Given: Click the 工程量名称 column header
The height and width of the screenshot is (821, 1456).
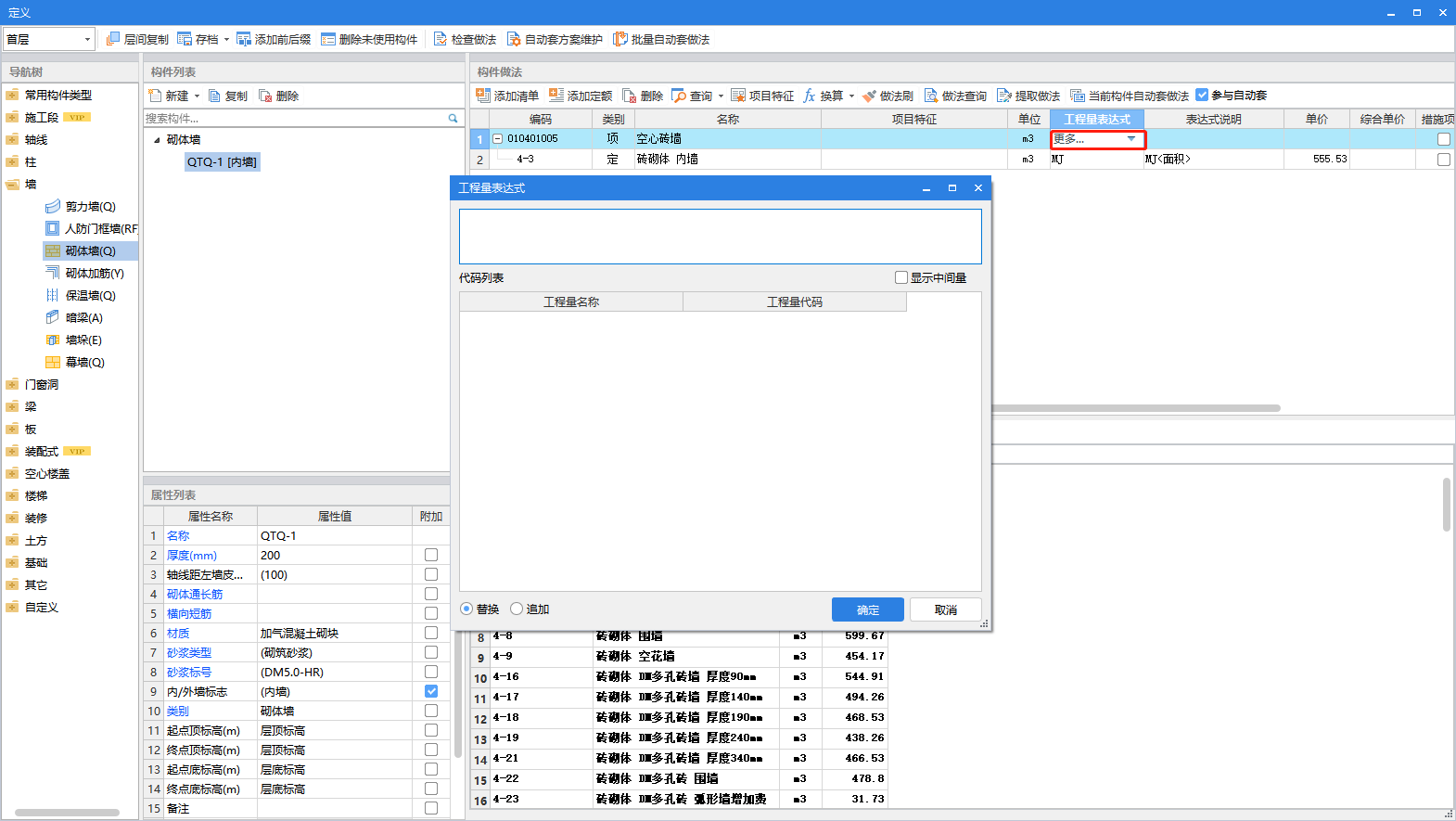Looking at the screenshot, I should pyautogui.click(x=571, y=301).
